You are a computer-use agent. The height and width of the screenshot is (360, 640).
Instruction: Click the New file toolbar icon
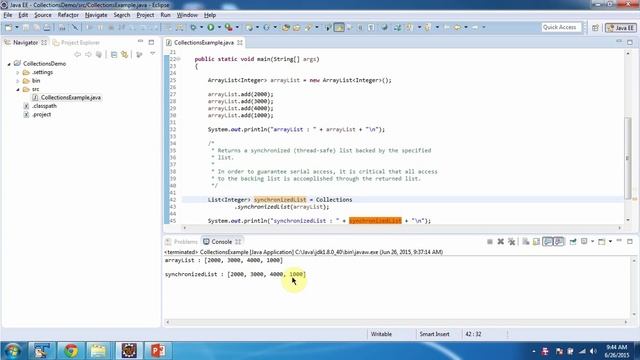[9, 27]
